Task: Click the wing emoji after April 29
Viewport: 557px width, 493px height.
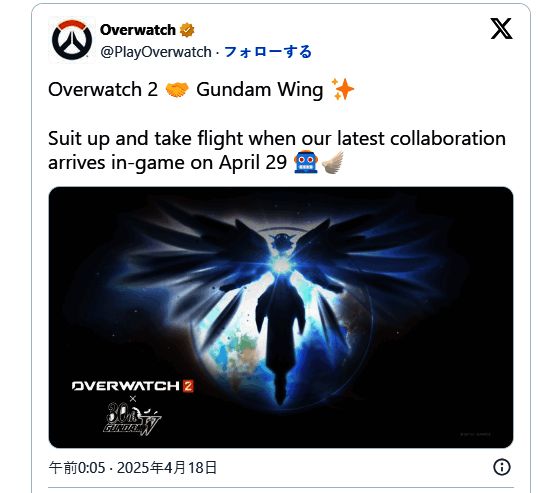Action: point(333,162)
